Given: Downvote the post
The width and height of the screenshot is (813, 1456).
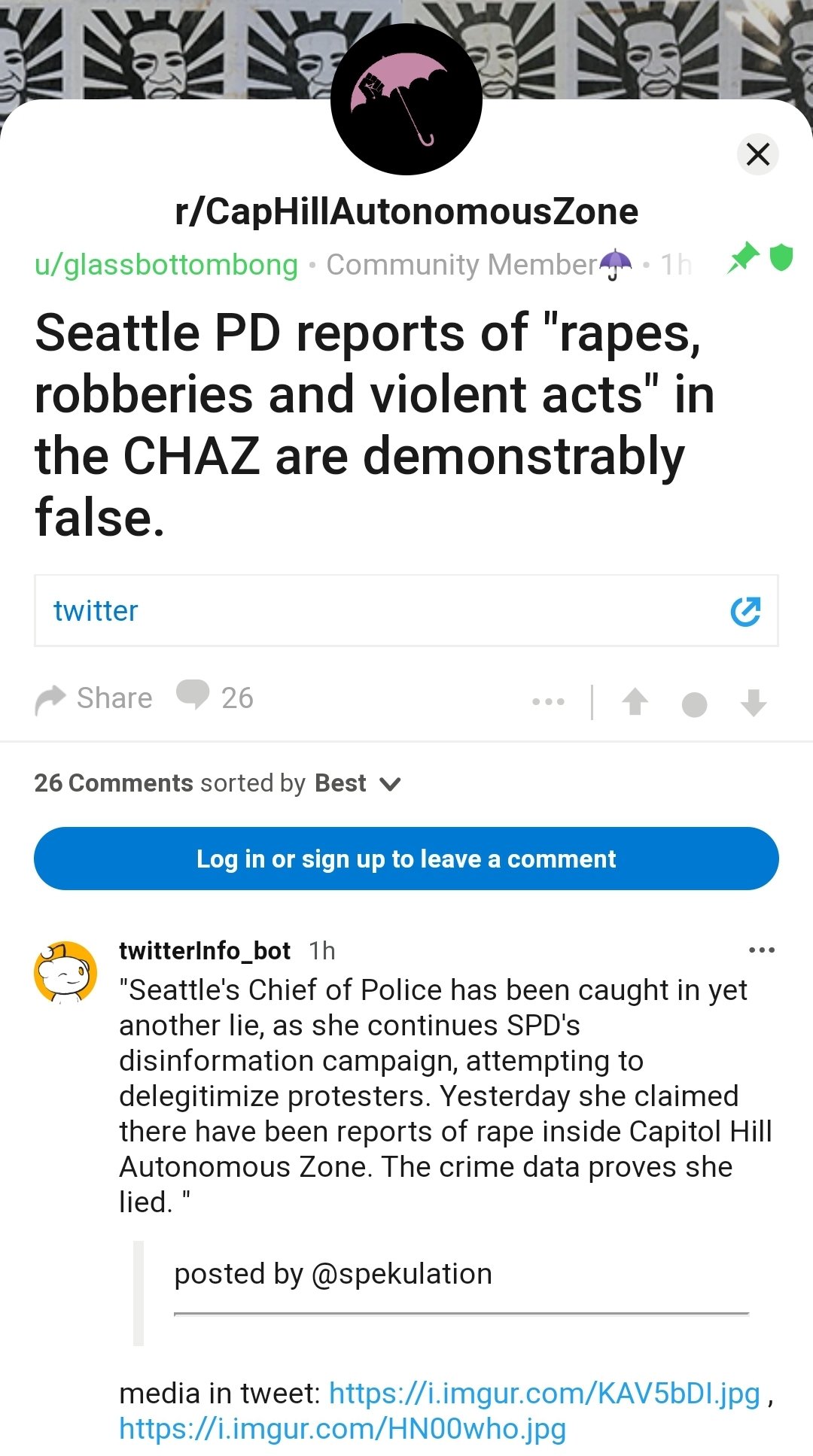Looking at the screenshot, I should [x=753, y=703].
